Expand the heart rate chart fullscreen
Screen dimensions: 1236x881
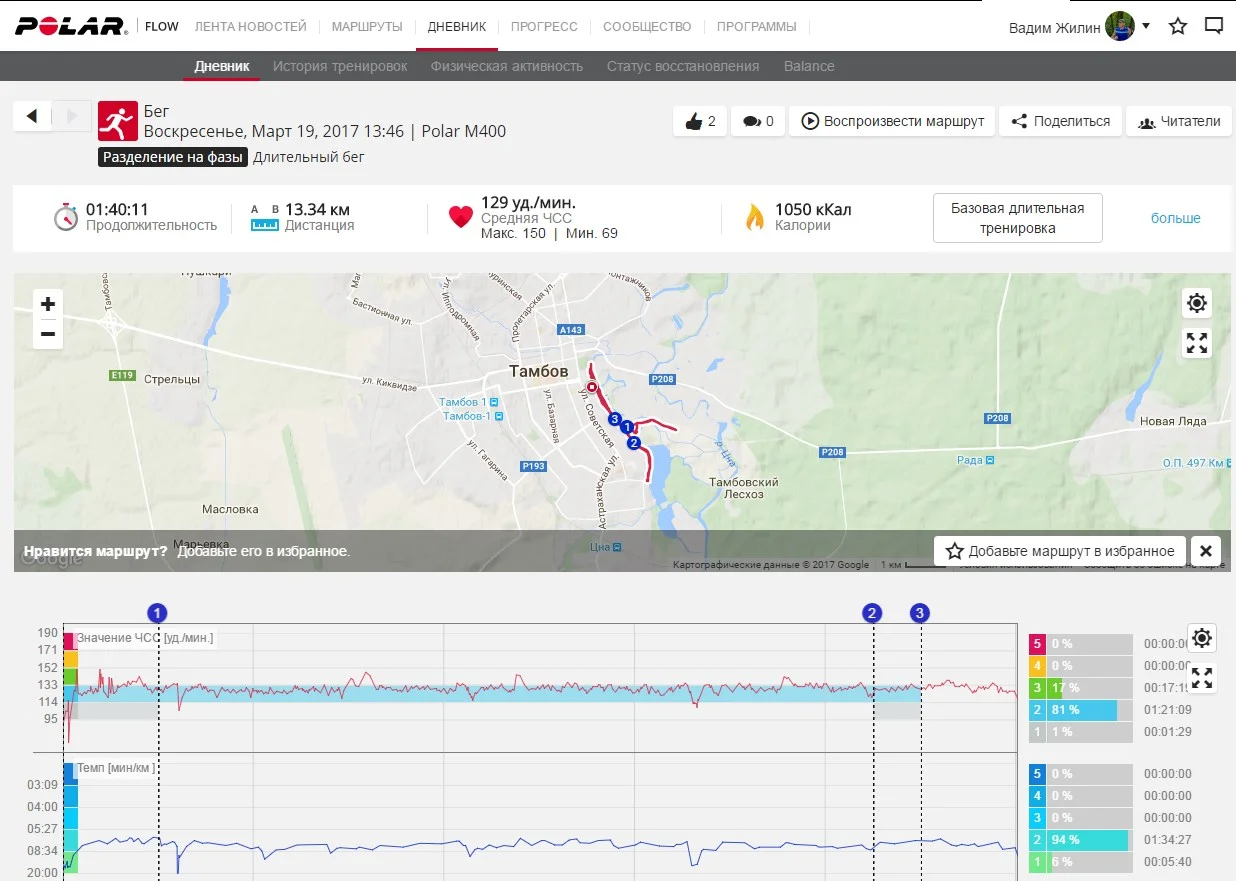click(x=1202, y=678)
